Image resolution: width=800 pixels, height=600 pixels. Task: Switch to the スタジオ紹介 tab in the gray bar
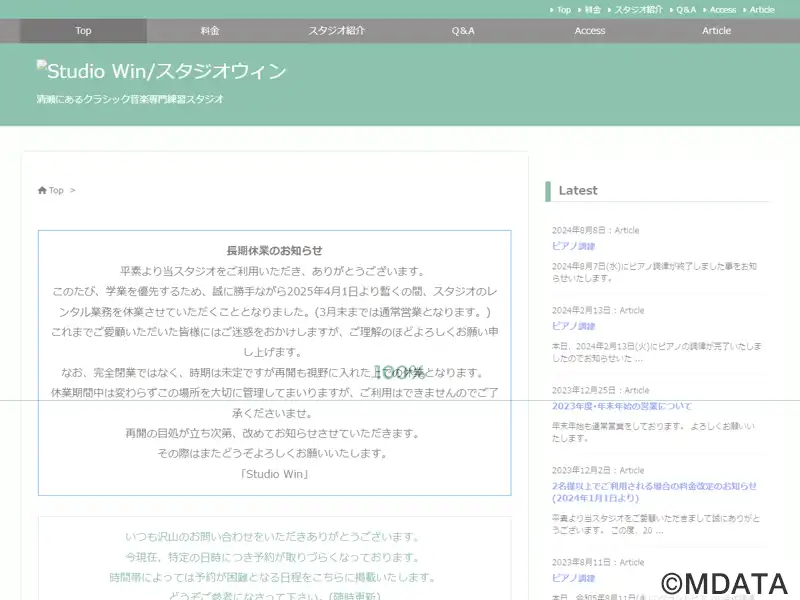pos(336,31)
